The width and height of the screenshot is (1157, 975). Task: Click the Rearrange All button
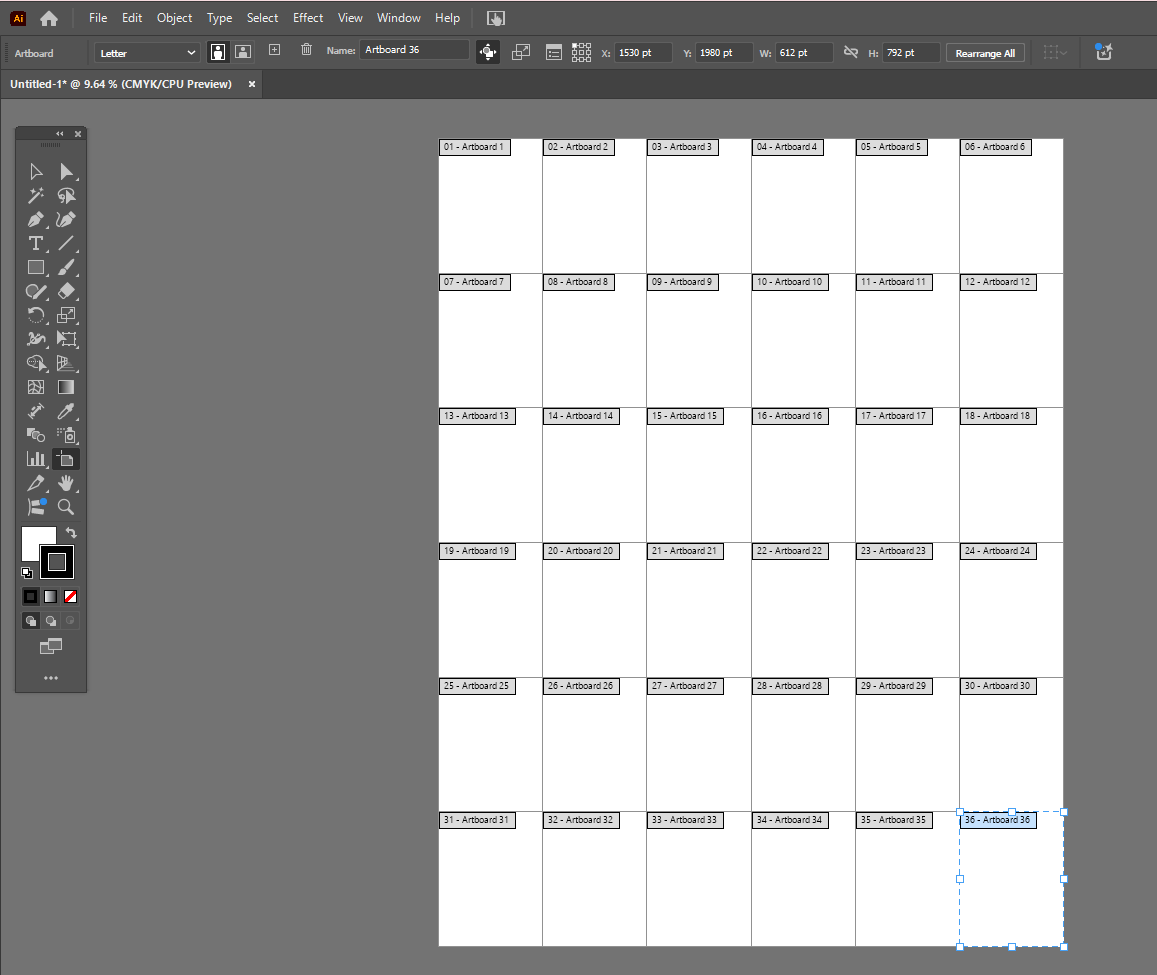coord(985,53)
